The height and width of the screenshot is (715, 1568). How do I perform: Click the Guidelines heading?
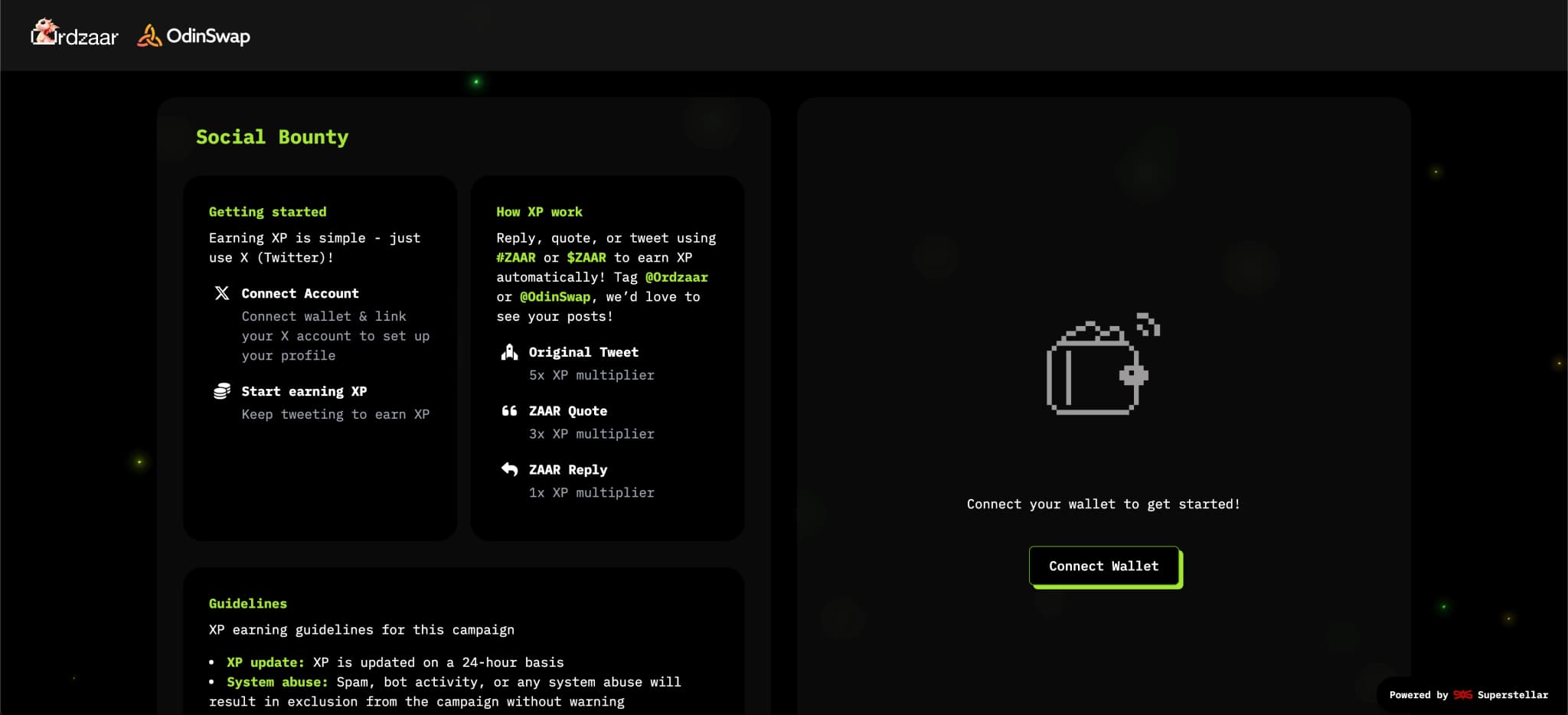[x=248, y=603]
